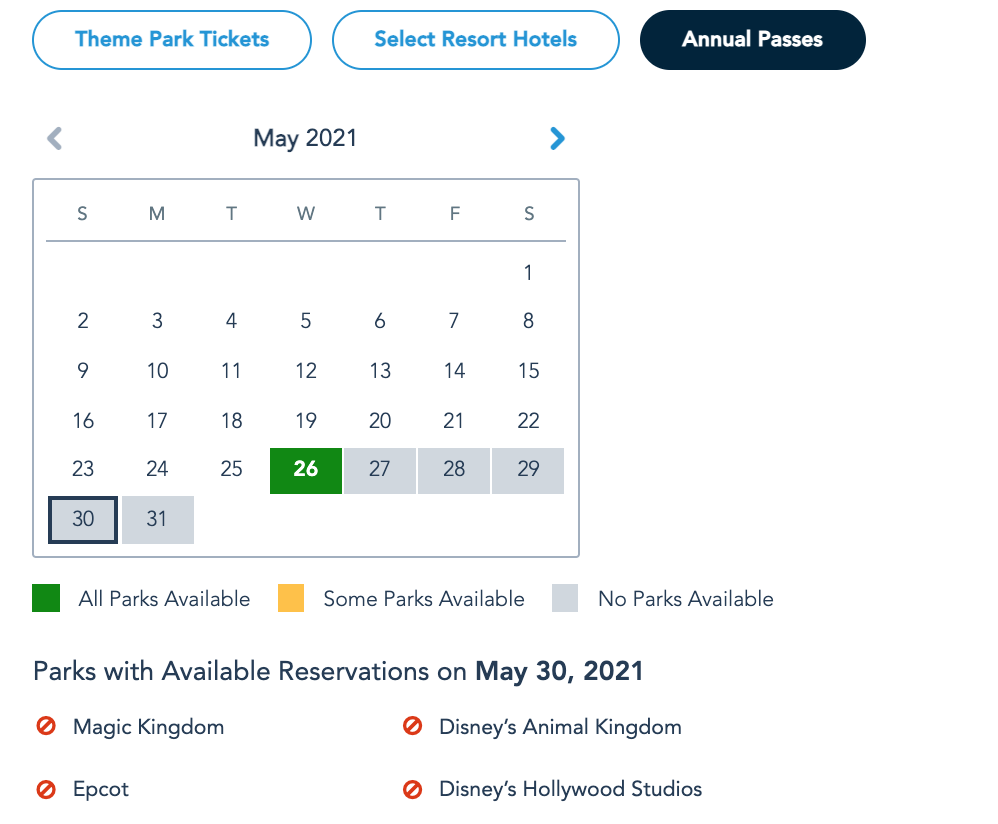Pick May 27 on the calendar
Image resolution: width=998 pixels, height=824 pixels.
coord(380,470)
